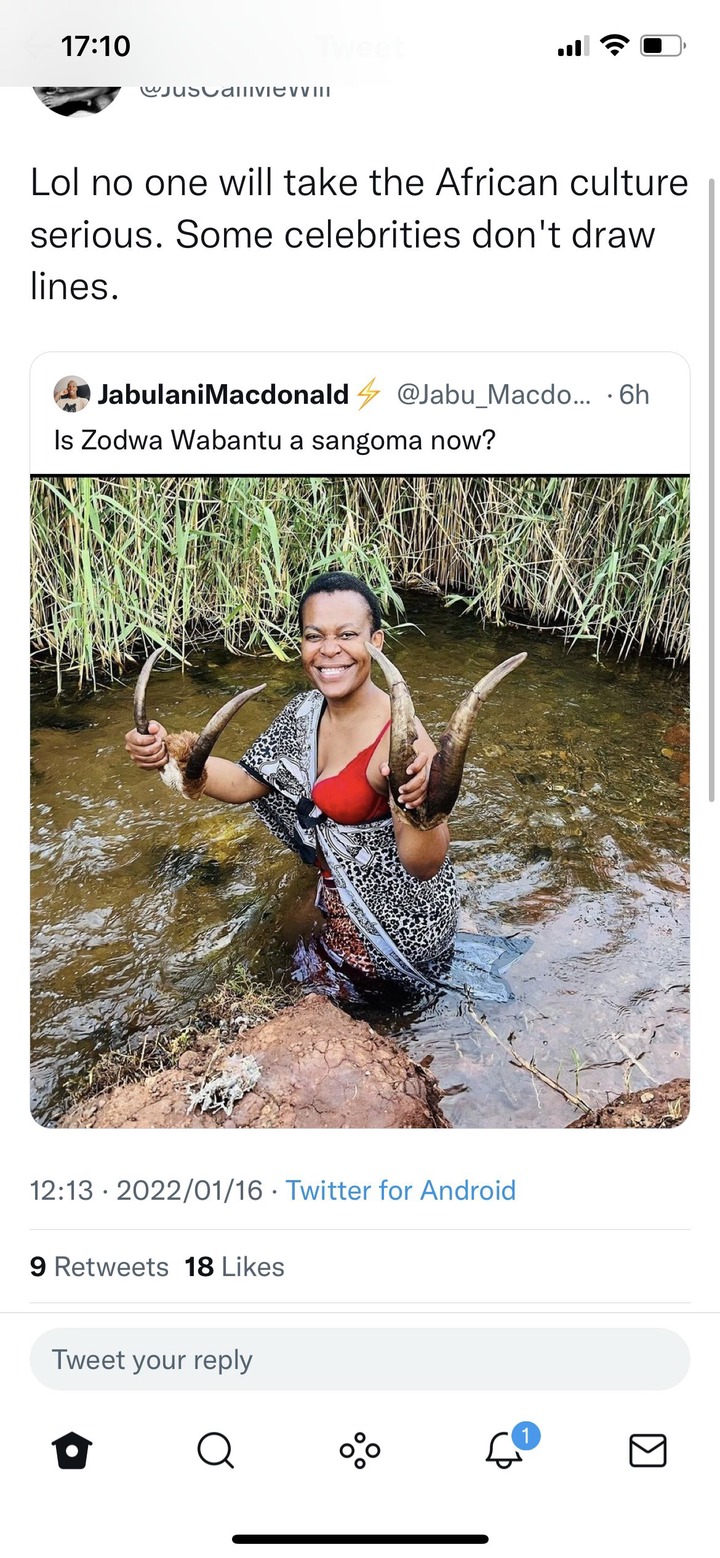
Task: Tap the battery status icon
Action: click(x=663, y=45)
